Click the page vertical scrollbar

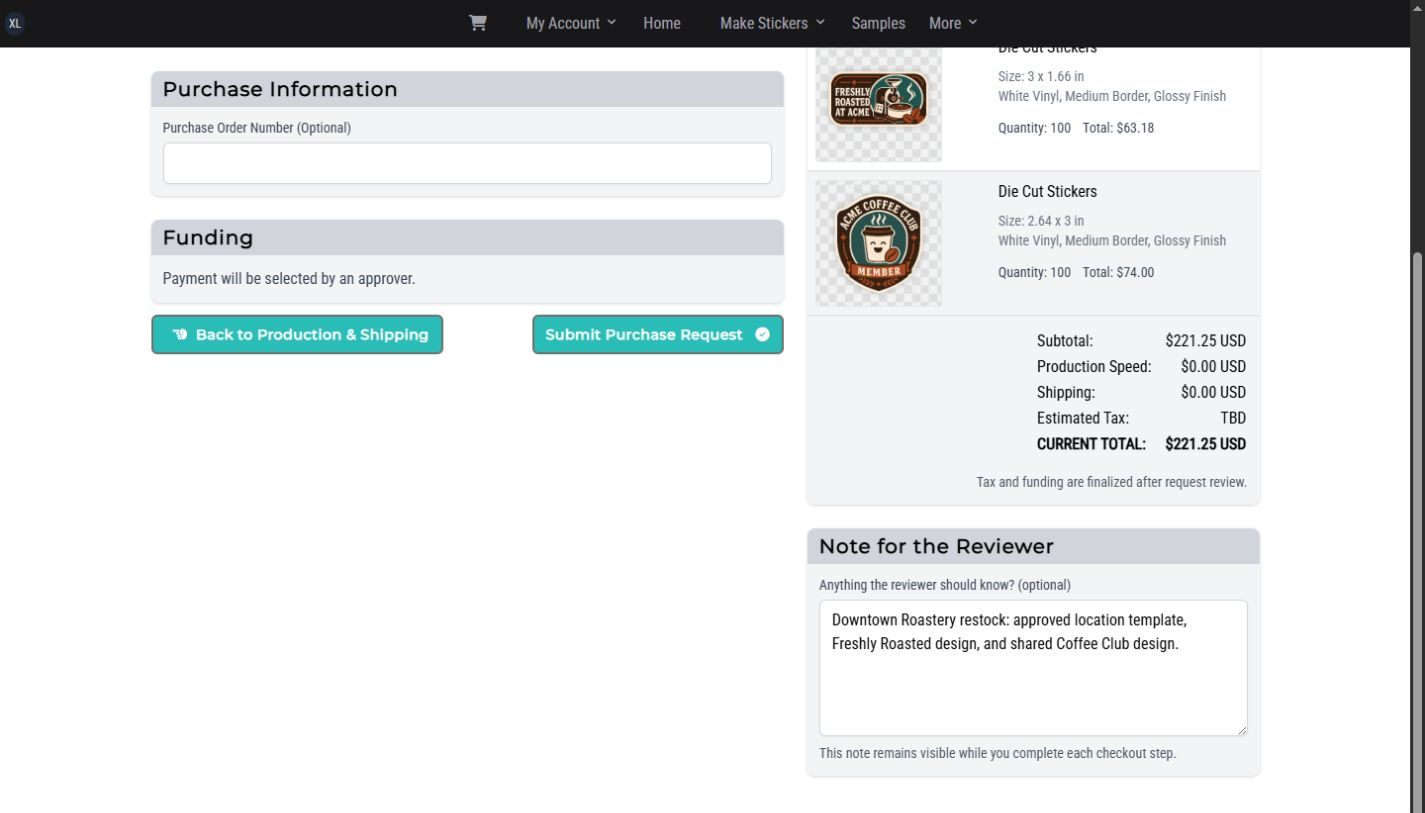pyautogui.click(x=1417, y=530)
